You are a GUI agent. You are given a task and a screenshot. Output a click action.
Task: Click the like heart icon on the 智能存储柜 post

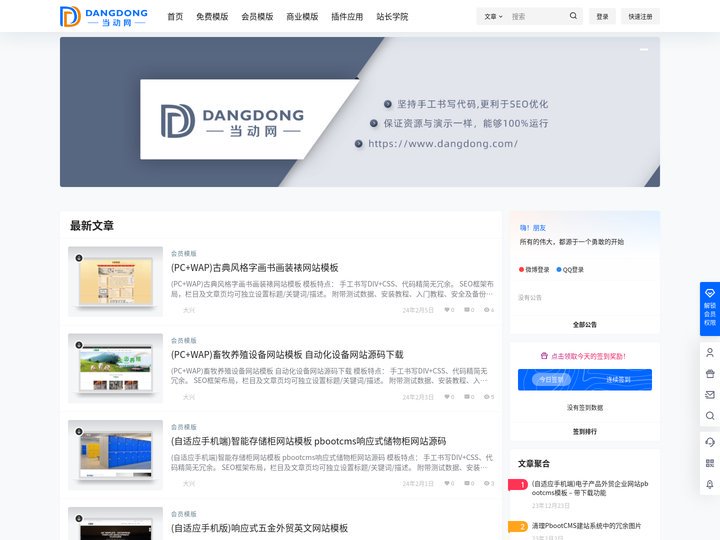(446, 483)
